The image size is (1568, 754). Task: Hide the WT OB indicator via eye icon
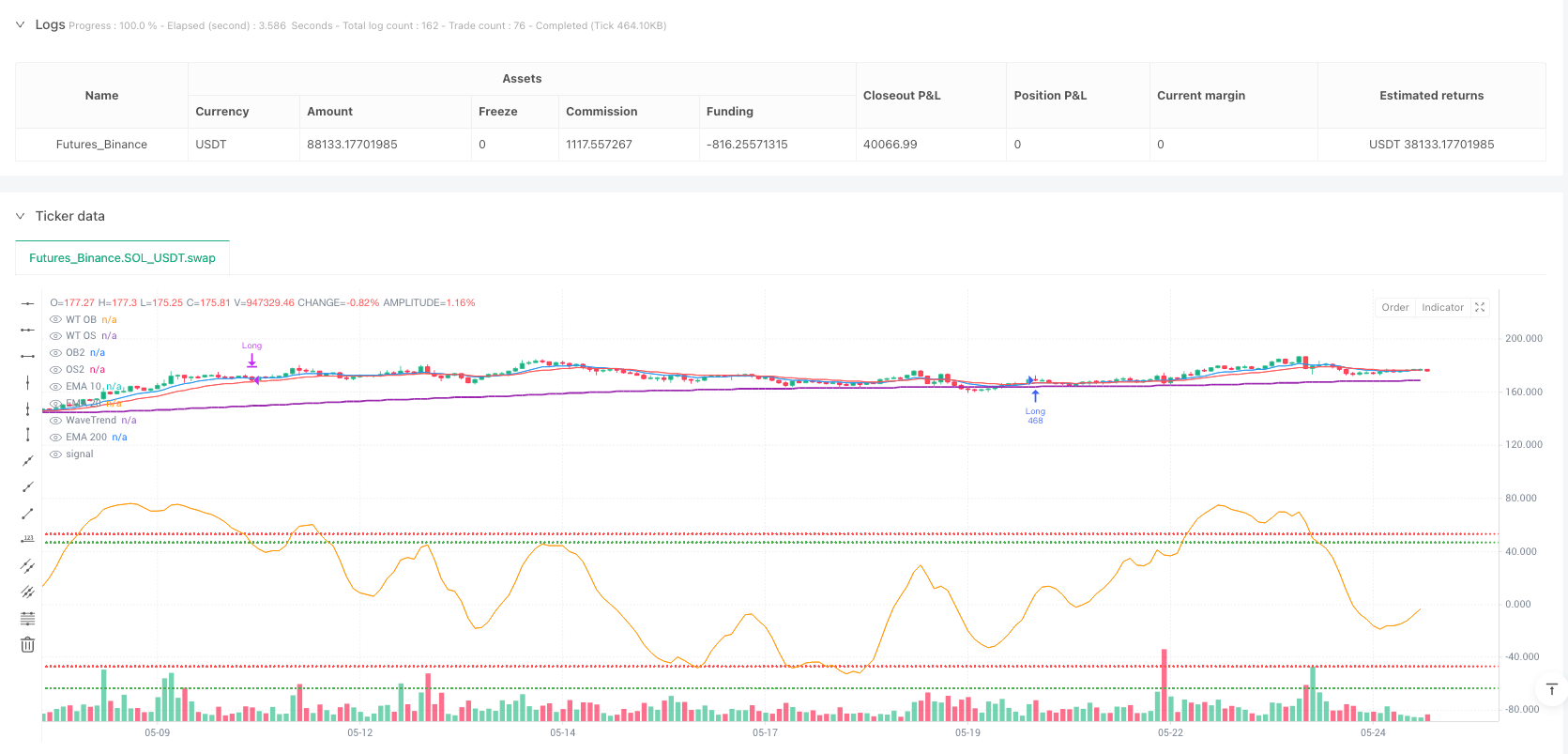click(55, 319)
